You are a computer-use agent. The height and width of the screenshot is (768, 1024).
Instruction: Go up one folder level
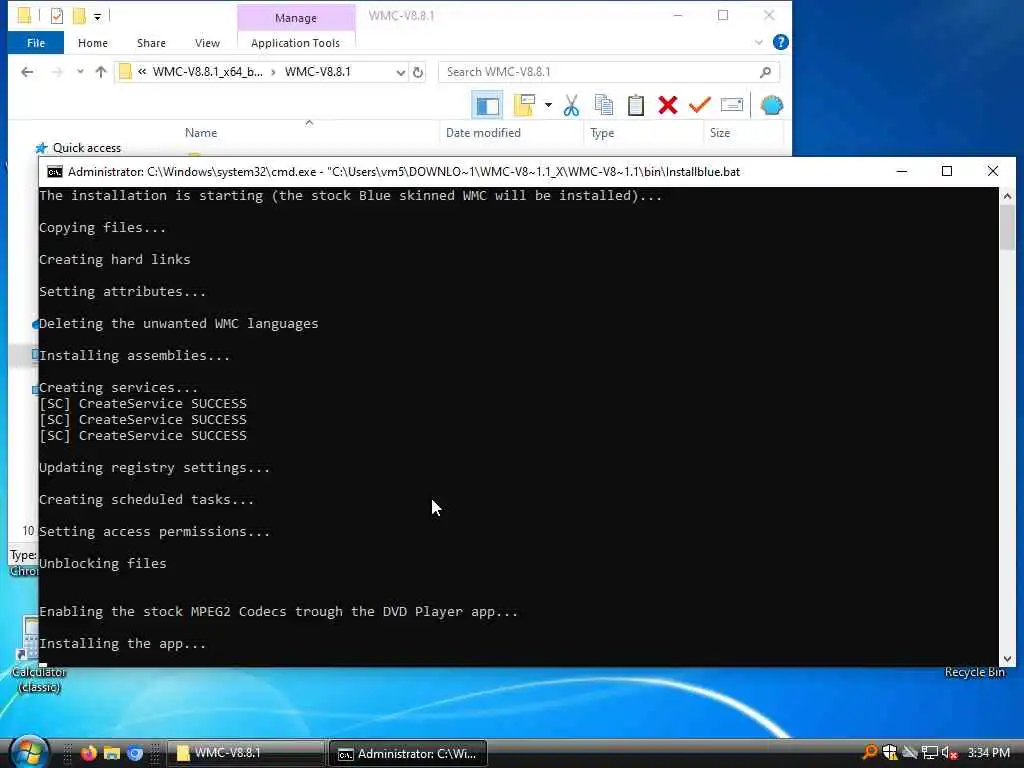[101, 72]
